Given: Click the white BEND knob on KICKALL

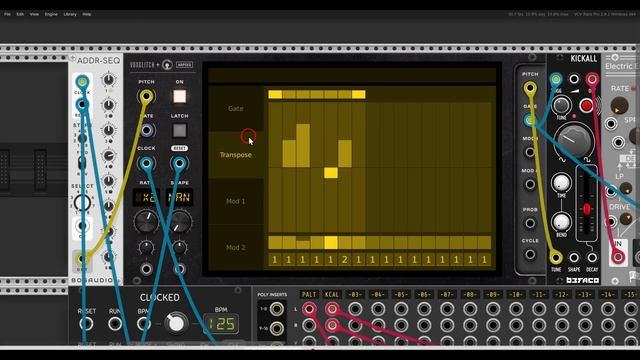Looking at the screenshot, I should click(x=561, y=222).
